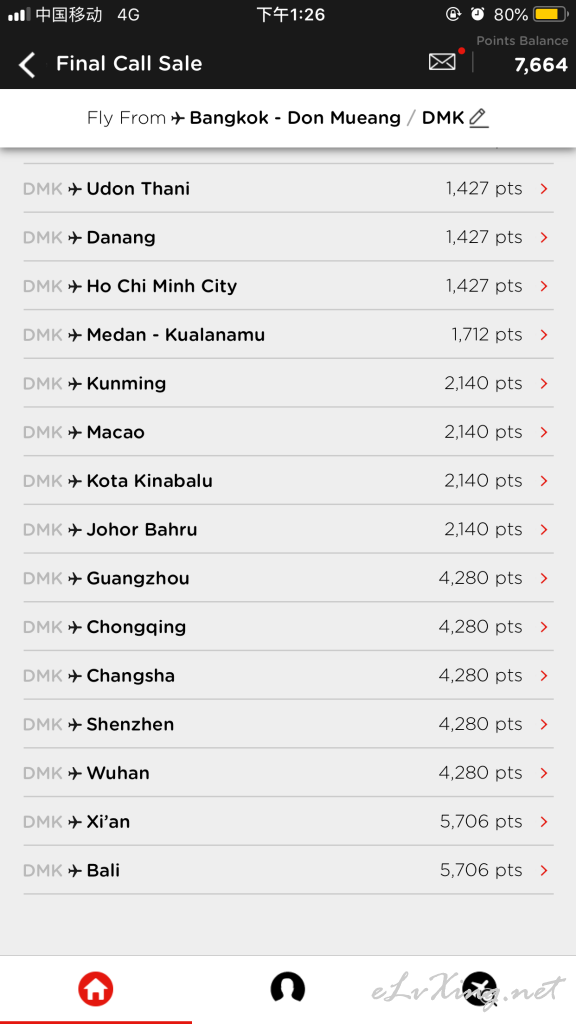Tap the pencil edit icon next to DMK

point(479,118)
